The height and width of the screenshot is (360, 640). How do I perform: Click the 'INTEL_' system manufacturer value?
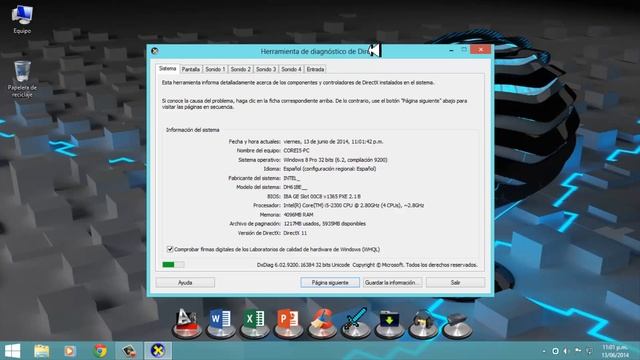(x=291, y=178)
